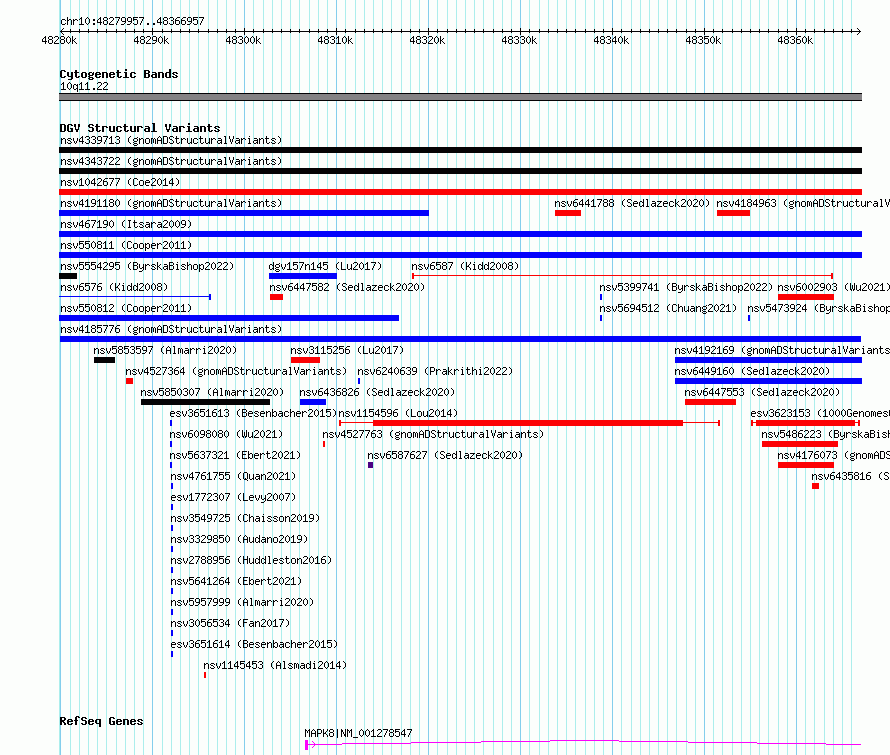This screenshot has height=755, width=890.
Task: Open the esv3623153 1000Genomes label
Action: tap(820, 413)
